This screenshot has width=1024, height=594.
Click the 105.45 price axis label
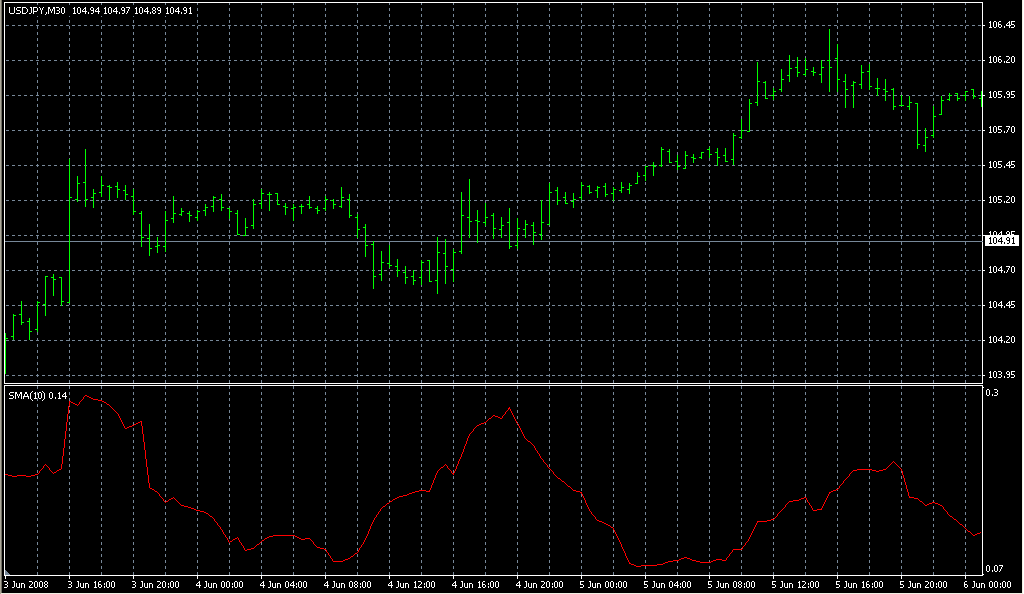(x=1001, y=165)
